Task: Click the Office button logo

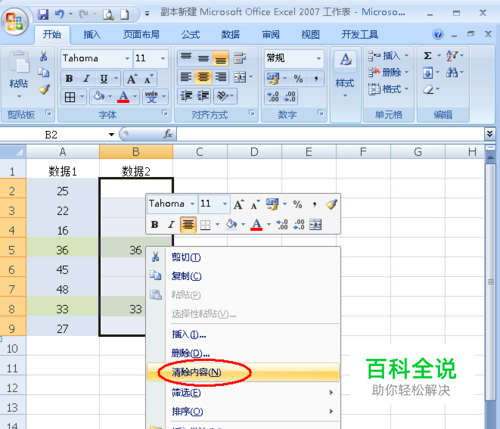Action: [14, 21]
